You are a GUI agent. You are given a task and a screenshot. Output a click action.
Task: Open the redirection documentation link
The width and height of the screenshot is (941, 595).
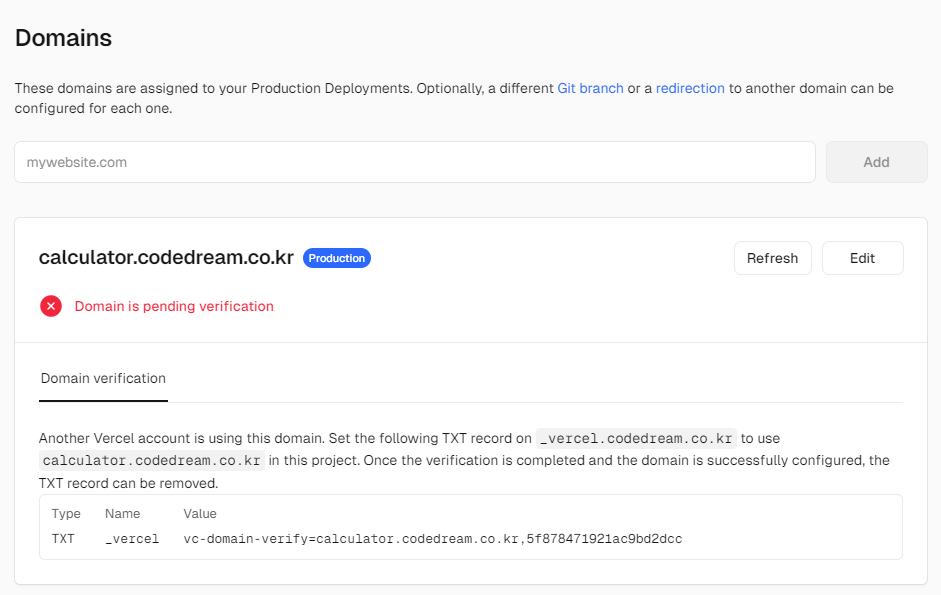pos(690,88)
